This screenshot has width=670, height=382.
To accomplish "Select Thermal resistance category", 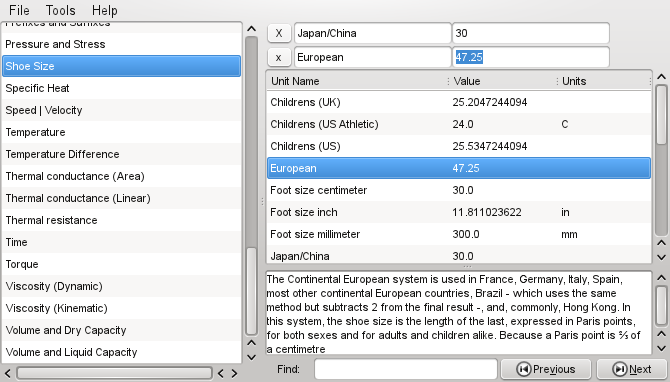I will 121,220.
